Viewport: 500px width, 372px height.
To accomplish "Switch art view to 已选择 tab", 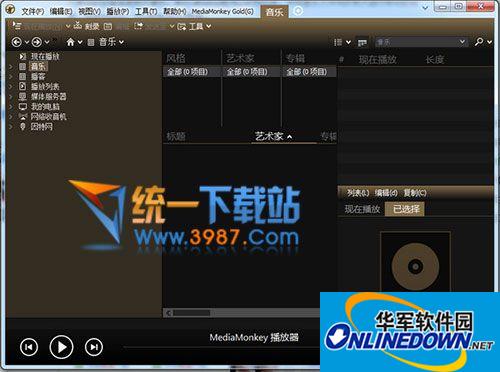I will coord(405,209).
